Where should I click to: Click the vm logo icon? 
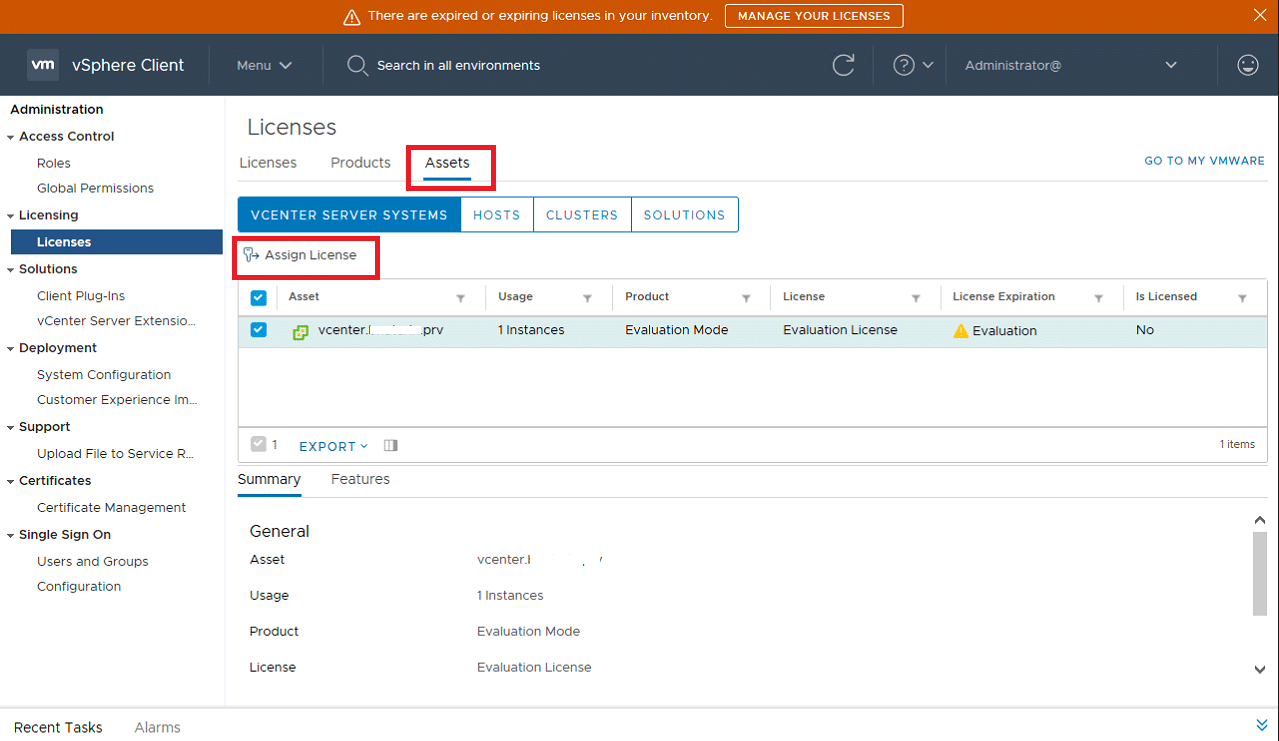43,65
